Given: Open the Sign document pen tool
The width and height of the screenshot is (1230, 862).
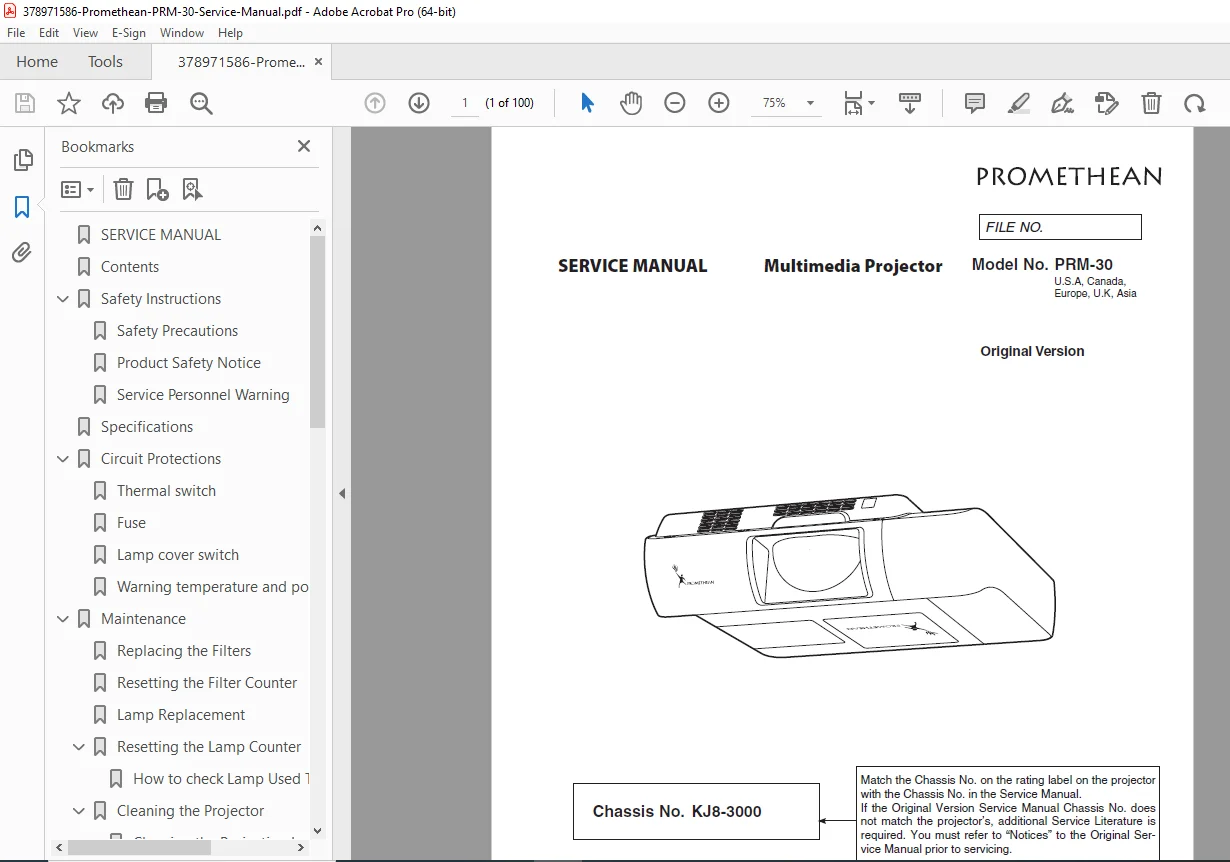Looking at the screenshot, I should point(1063,103).
